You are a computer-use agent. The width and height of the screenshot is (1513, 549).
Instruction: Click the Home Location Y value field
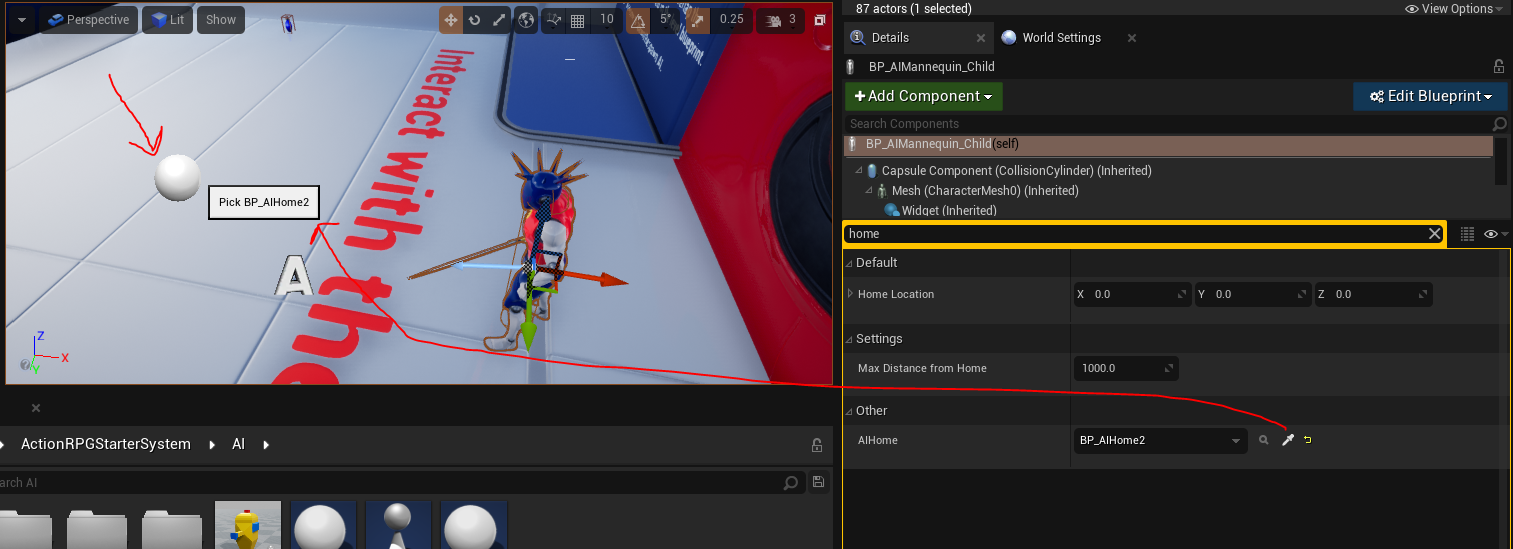pyautogui.click(x=1252, y=294)
